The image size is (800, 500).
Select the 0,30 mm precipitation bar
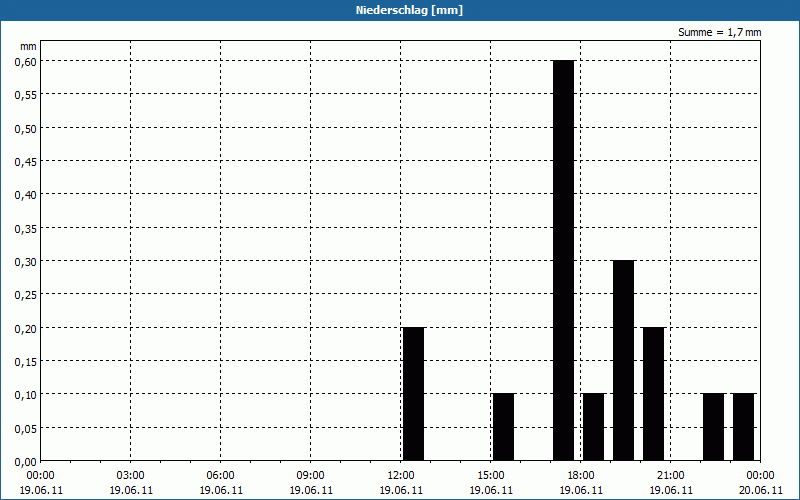pyautogui.click(x=623, y=360)
